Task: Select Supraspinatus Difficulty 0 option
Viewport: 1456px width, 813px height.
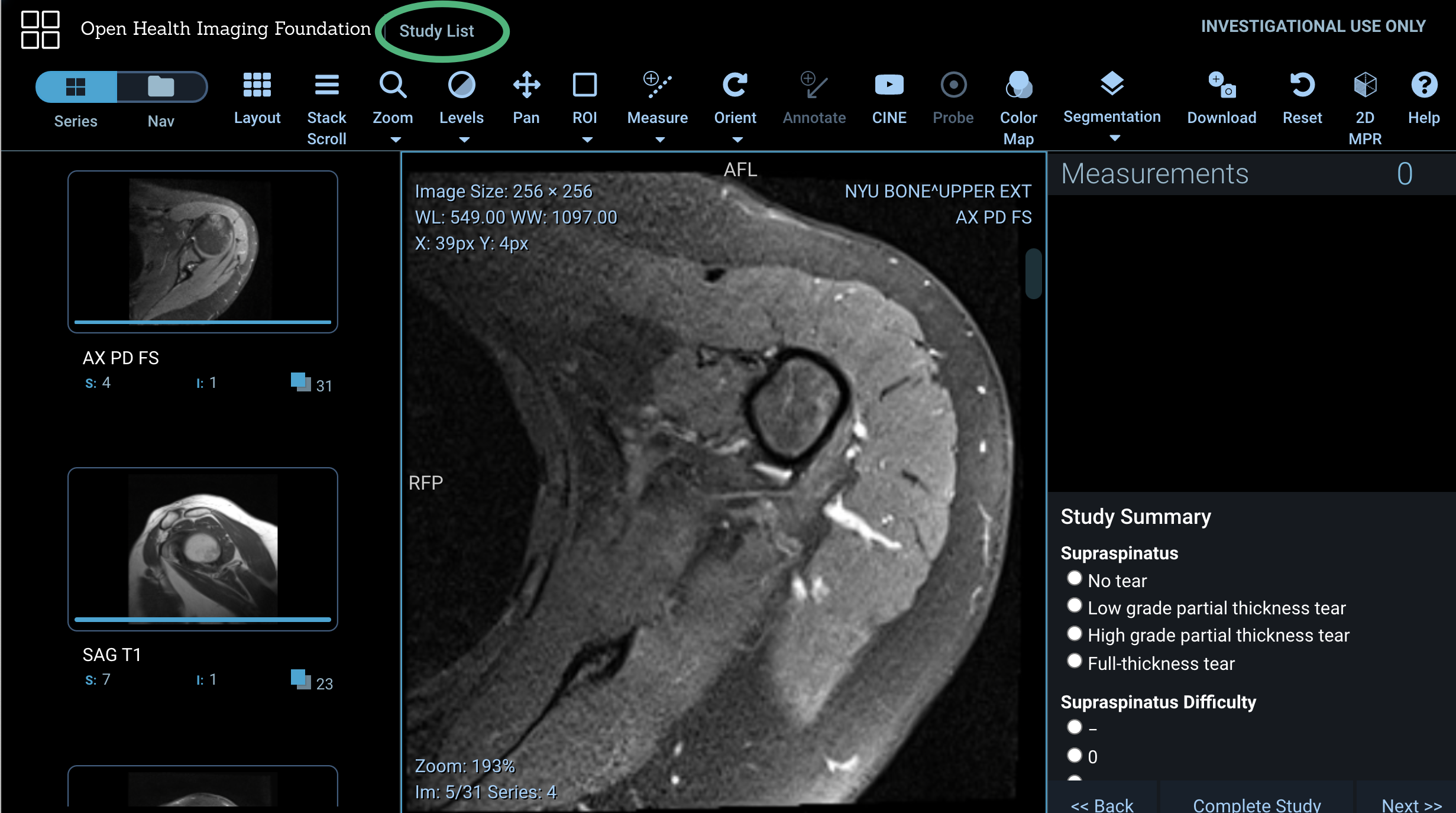Action: (x=1075, y=755)
